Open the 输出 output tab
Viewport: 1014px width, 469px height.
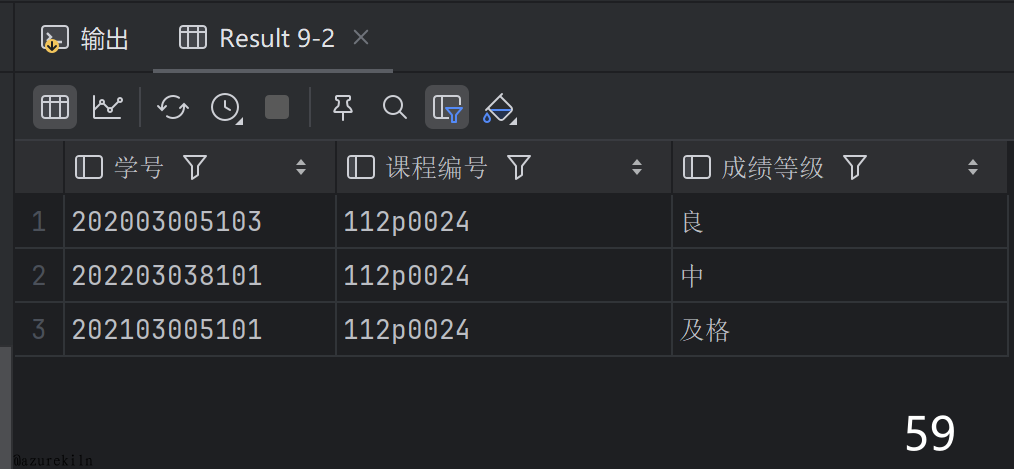coord(86,39)
